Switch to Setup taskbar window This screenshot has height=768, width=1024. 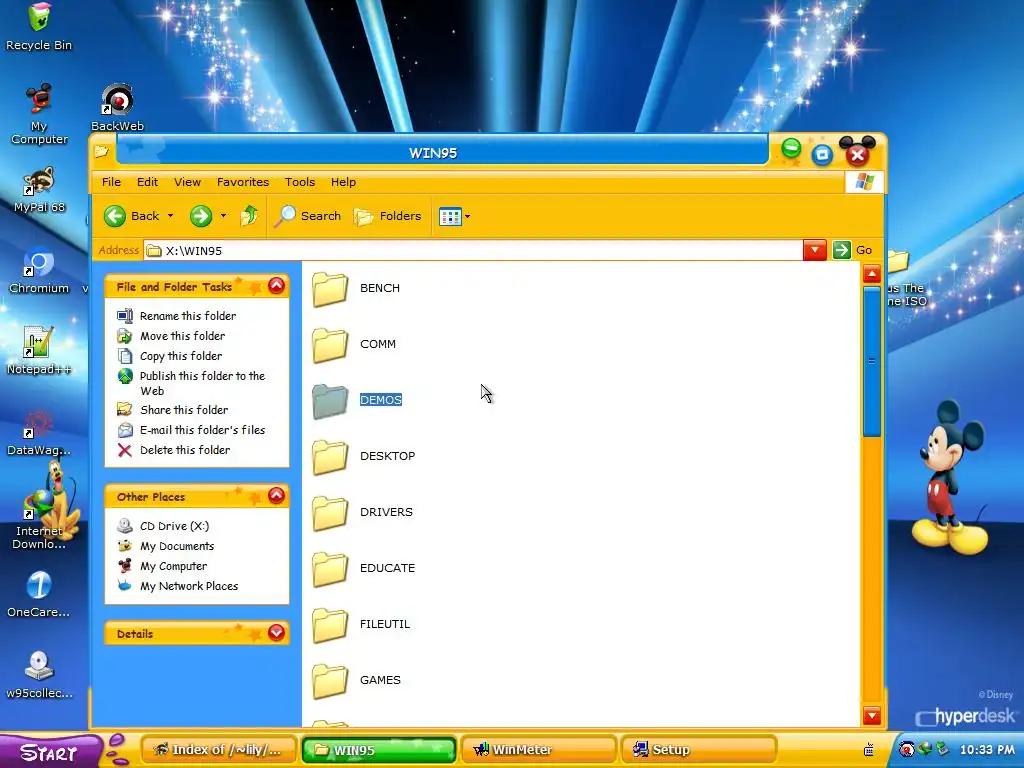(x=698, y=750)
